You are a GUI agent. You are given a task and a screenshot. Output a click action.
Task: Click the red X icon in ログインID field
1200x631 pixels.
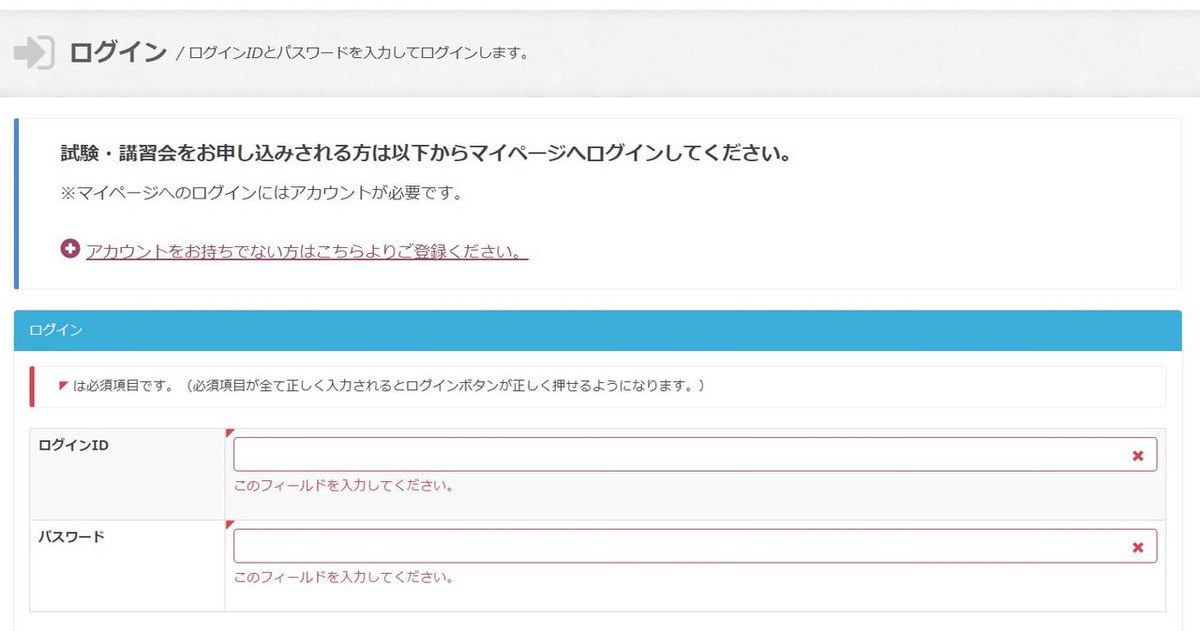point(1138,455)
